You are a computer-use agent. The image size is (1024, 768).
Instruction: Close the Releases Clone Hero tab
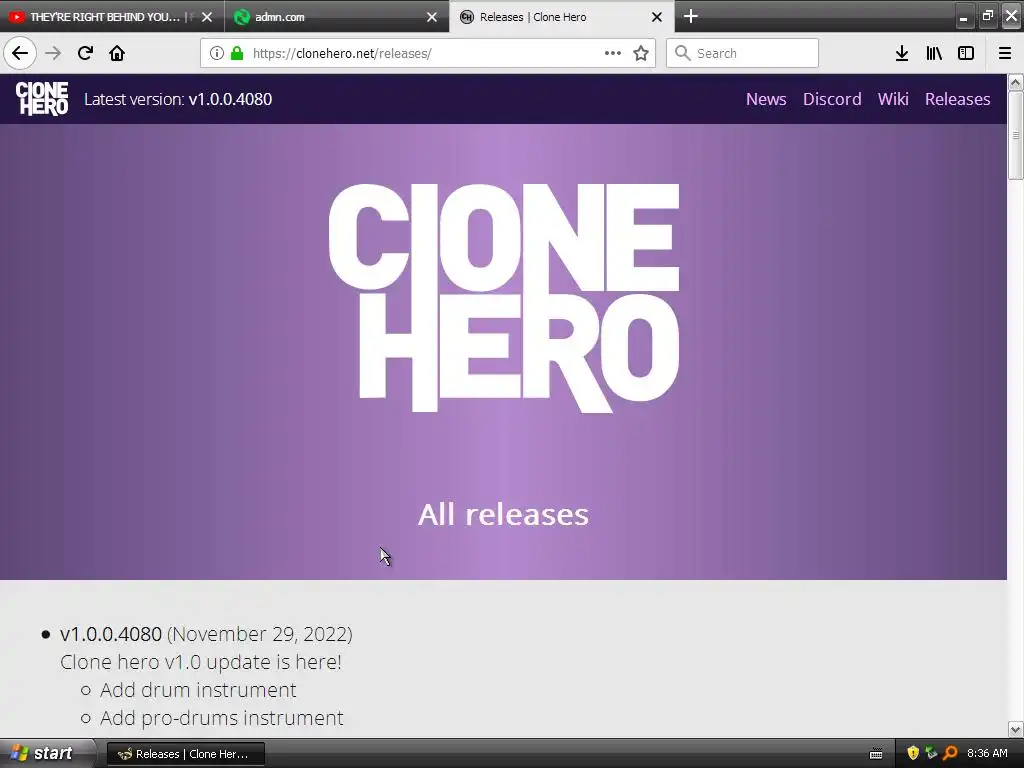tap(657, 17)
